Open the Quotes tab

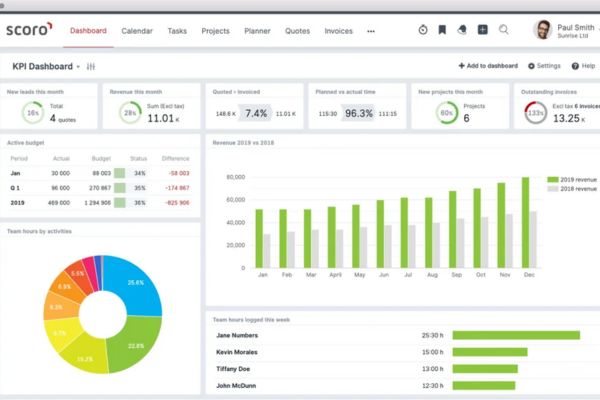(297, 31)
